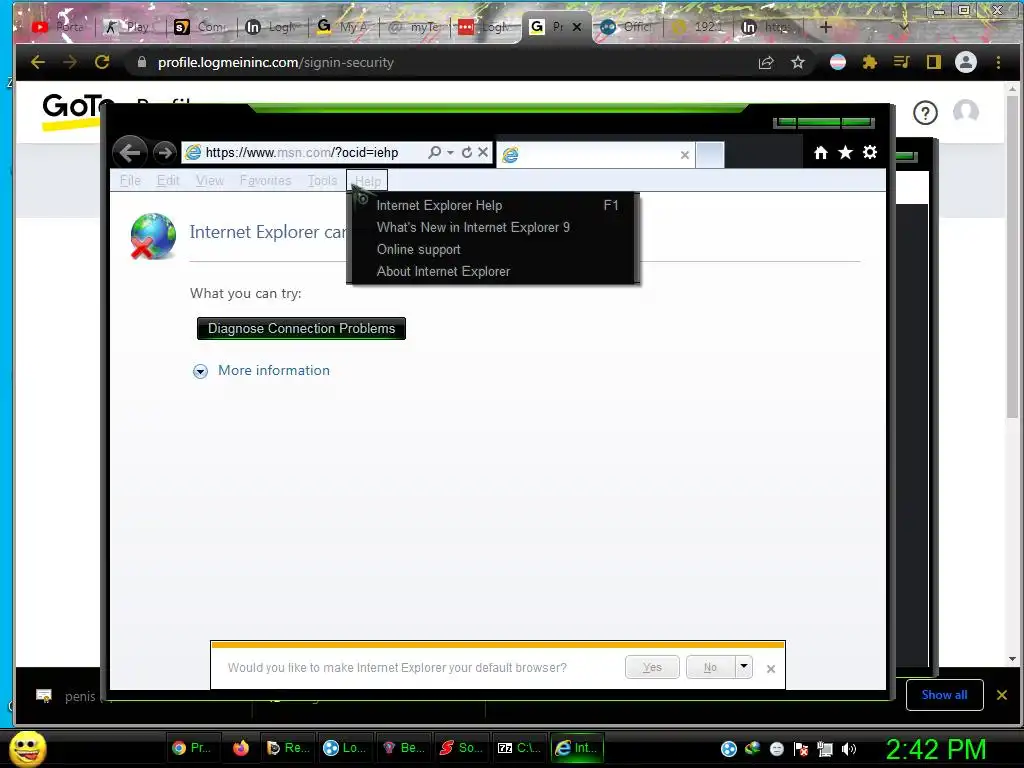
Task: Click No on default browser prompt
Action: 711,667
